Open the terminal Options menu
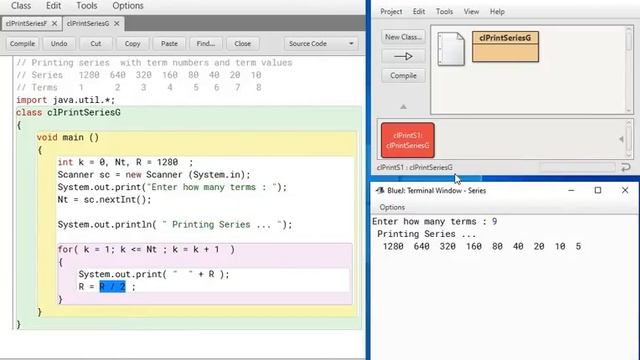This screenshot has width=640, height=360. click(x=392, y=207)
